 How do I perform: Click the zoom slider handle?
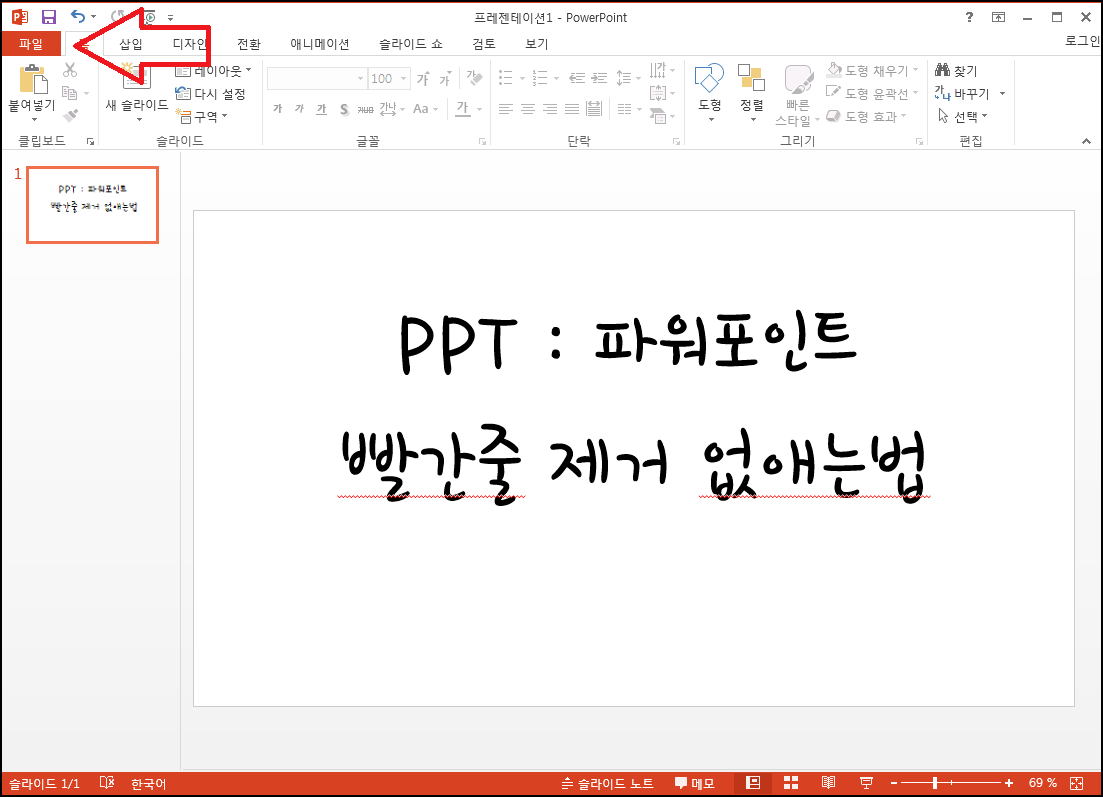(x=935, y=783)
